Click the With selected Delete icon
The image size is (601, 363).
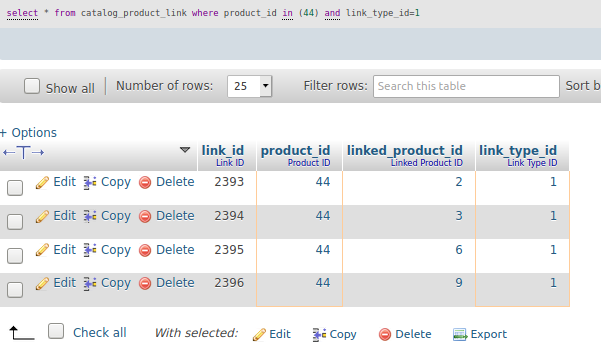click(x=385, y=335)
